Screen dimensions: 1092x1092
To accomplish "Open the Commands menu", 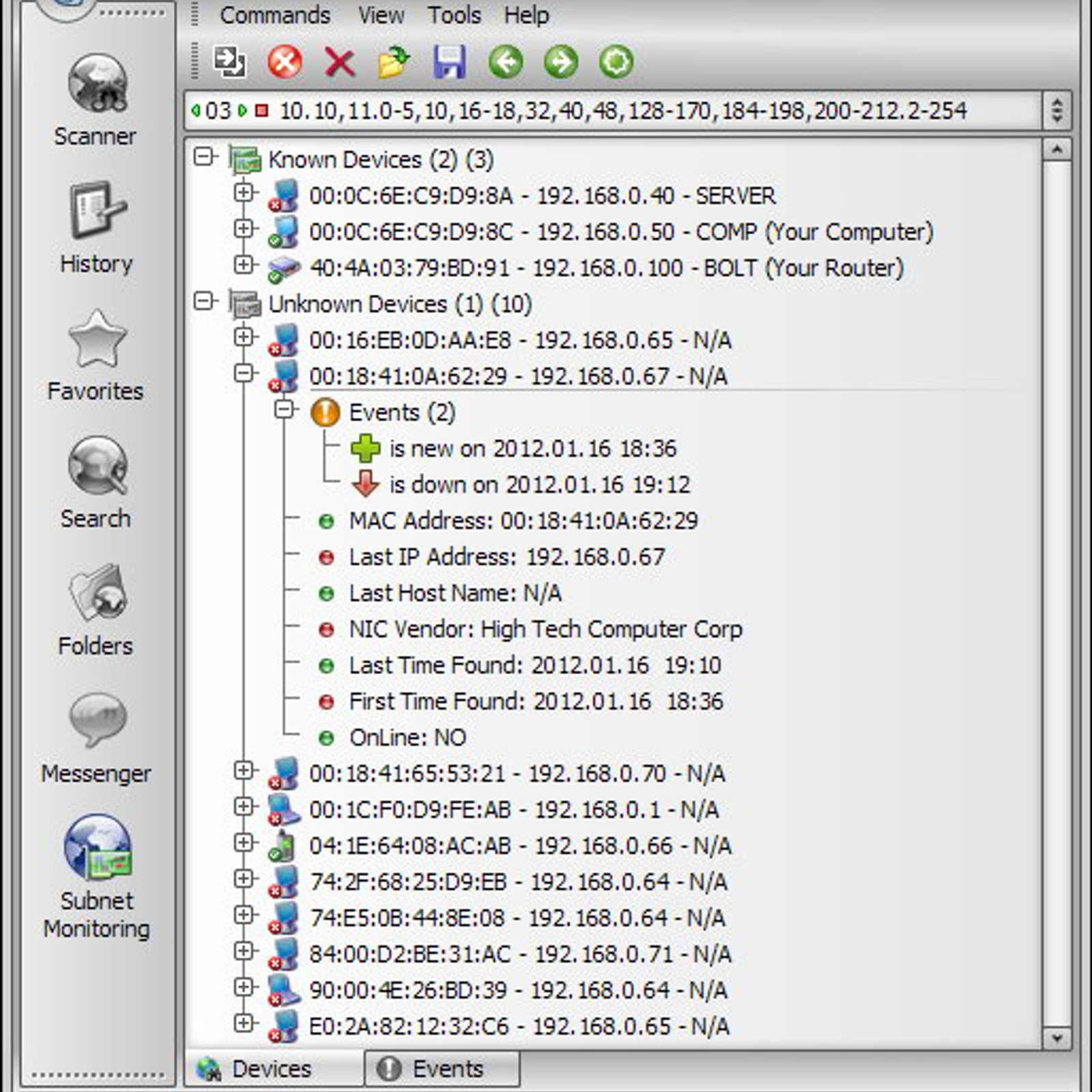I will tap(275, 15).
